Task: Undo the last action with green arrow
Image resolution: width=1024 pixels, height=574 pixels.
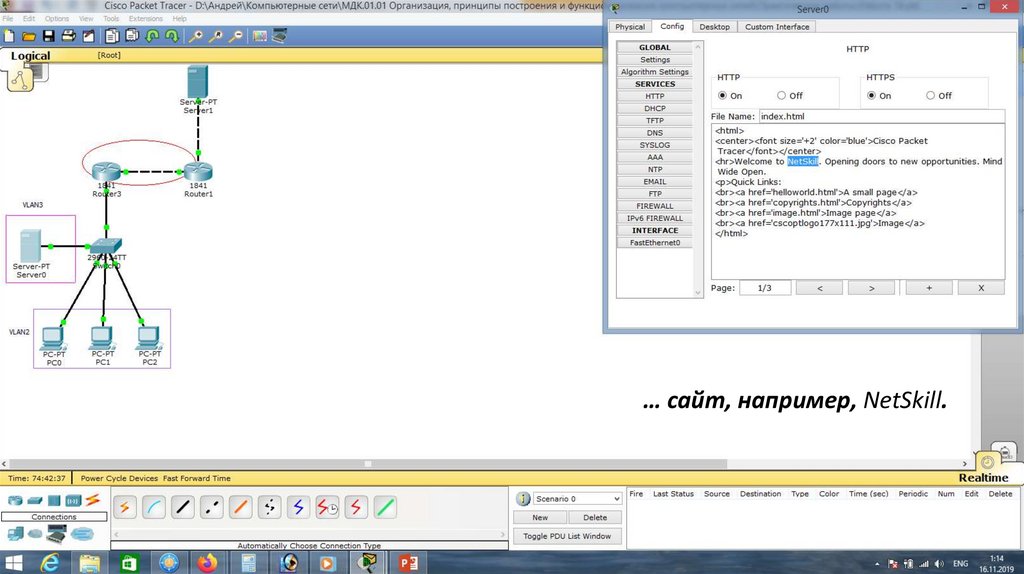Action: [x=152, y=37]
